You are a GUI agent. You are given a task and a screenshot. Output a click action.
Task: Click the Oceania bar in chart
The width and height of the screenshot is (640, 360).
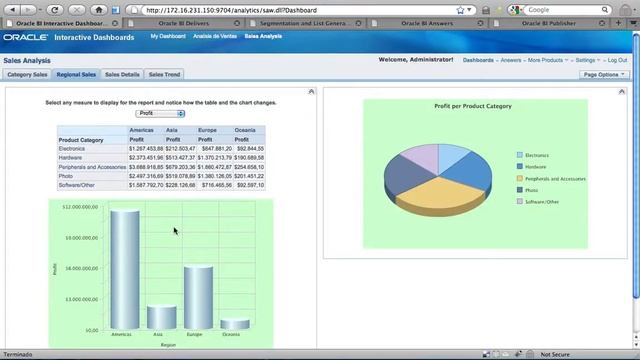[235, 324]
